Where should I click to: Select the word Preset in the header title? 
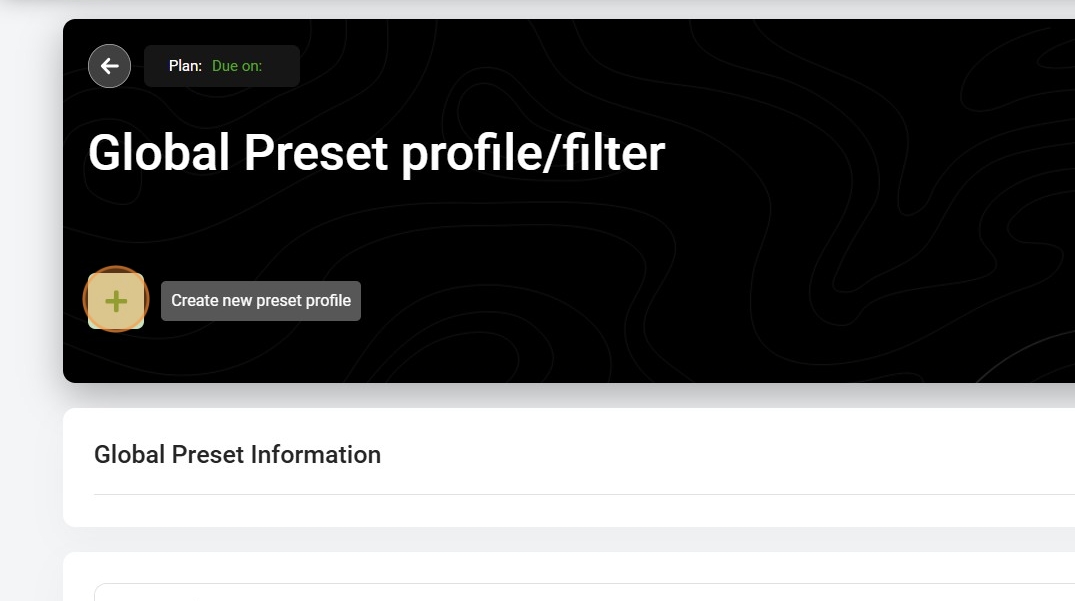pos(316,153)
